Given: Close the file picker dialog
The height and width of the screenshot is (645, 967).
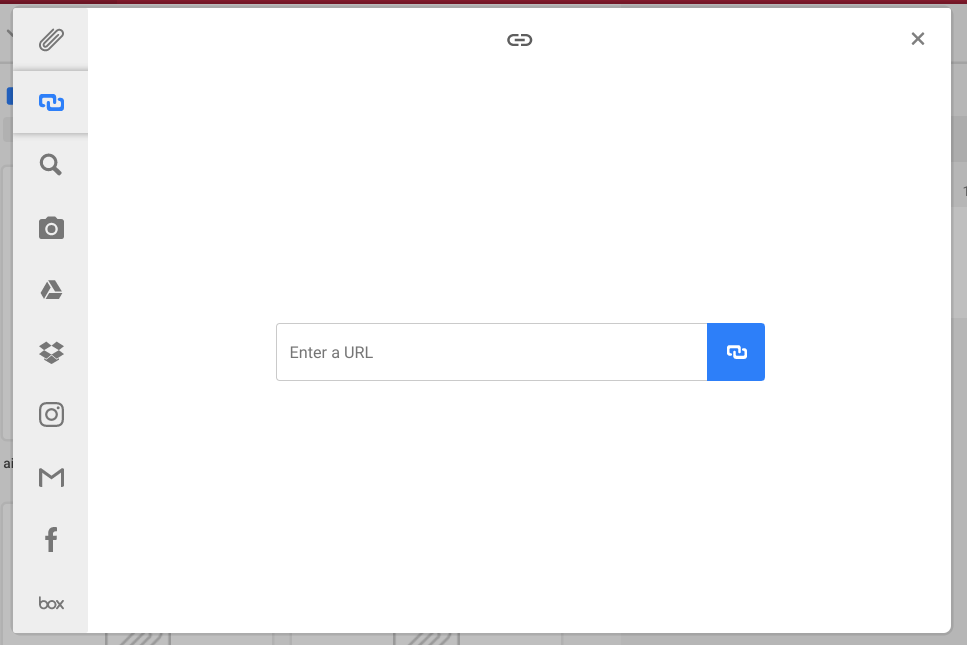Looking at the screenshot, I should coord(918,39).
